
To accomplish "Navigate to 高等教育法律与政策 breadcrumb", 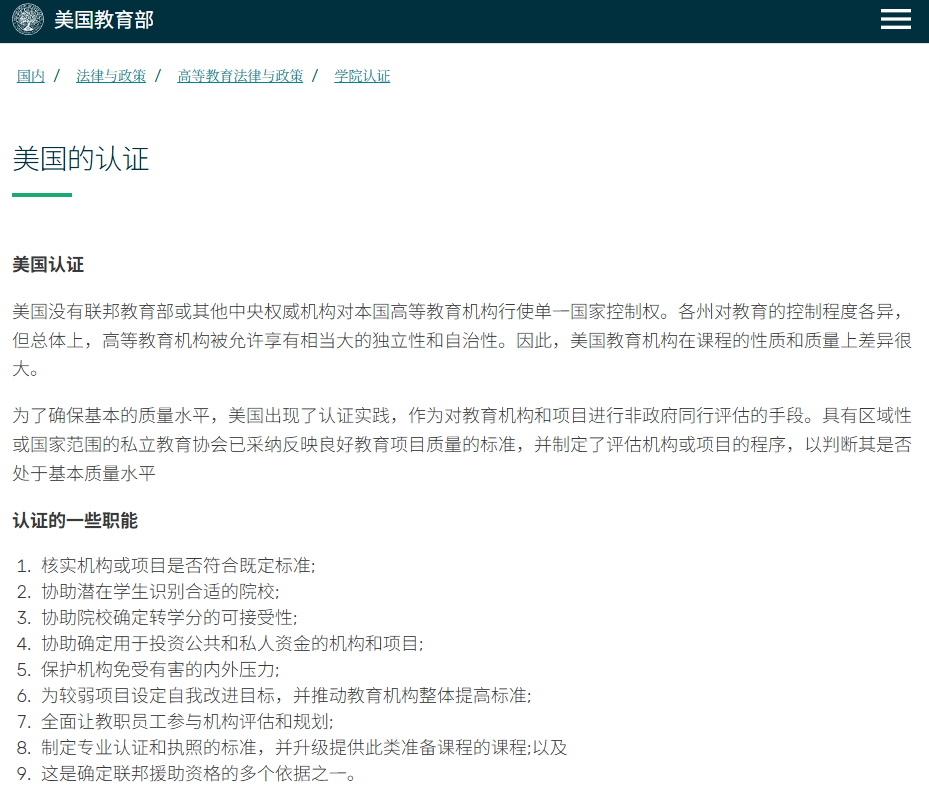I will tap(240, 76).
